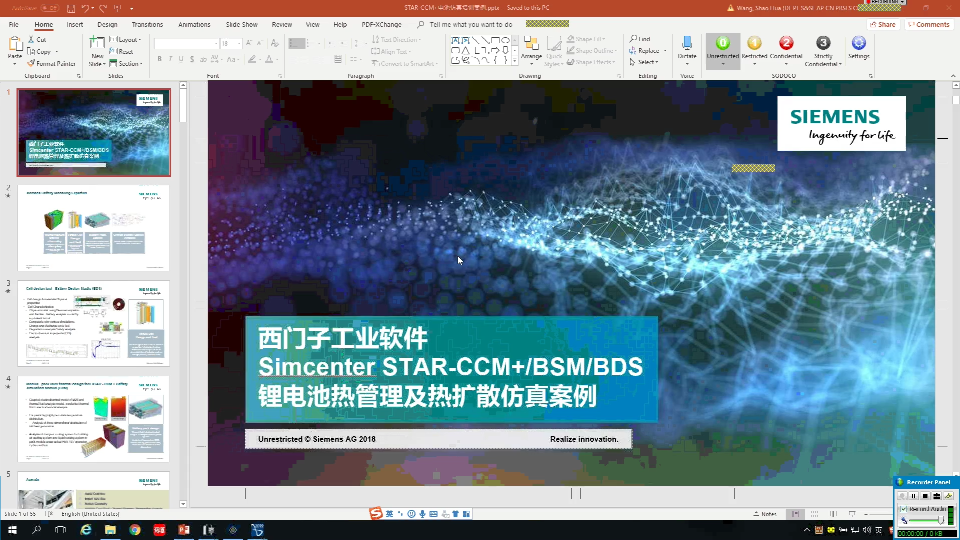Insert a New Slide from ribbon

pyautogui.click(x=96, y=48)
